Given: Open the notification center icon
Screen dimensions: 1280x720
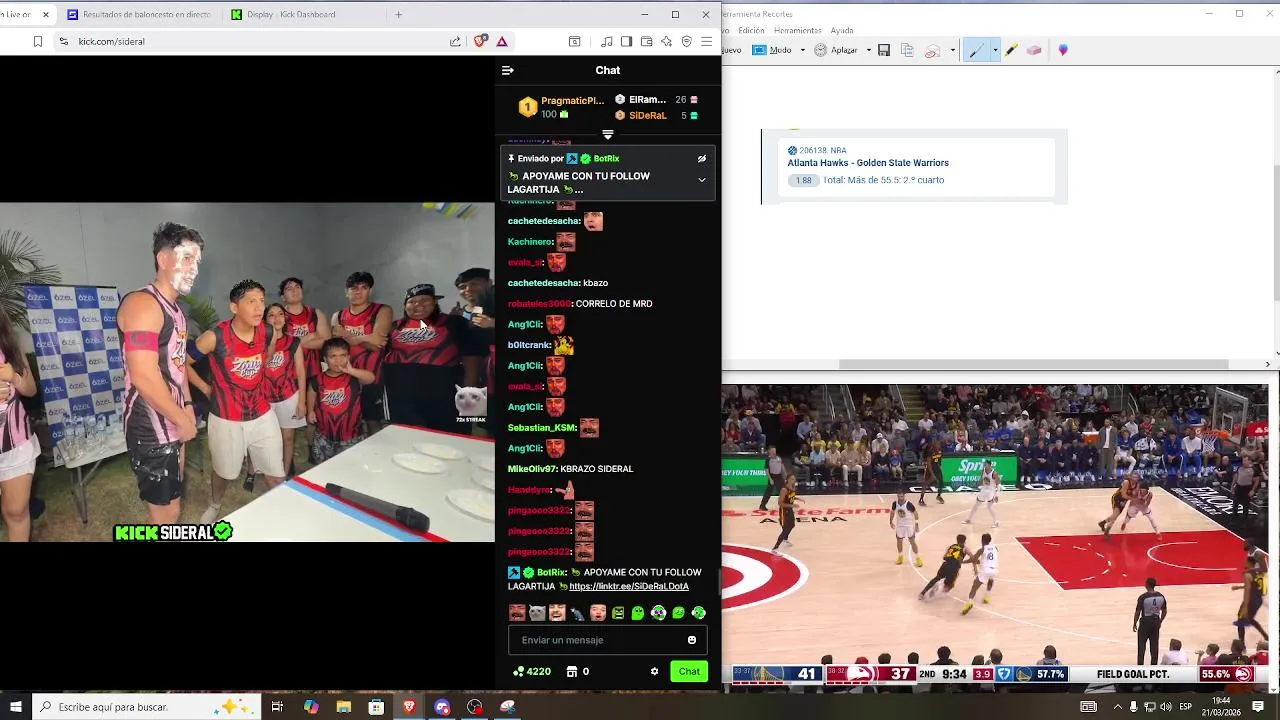Looking at the screenshot, I should coord(1258,707).
